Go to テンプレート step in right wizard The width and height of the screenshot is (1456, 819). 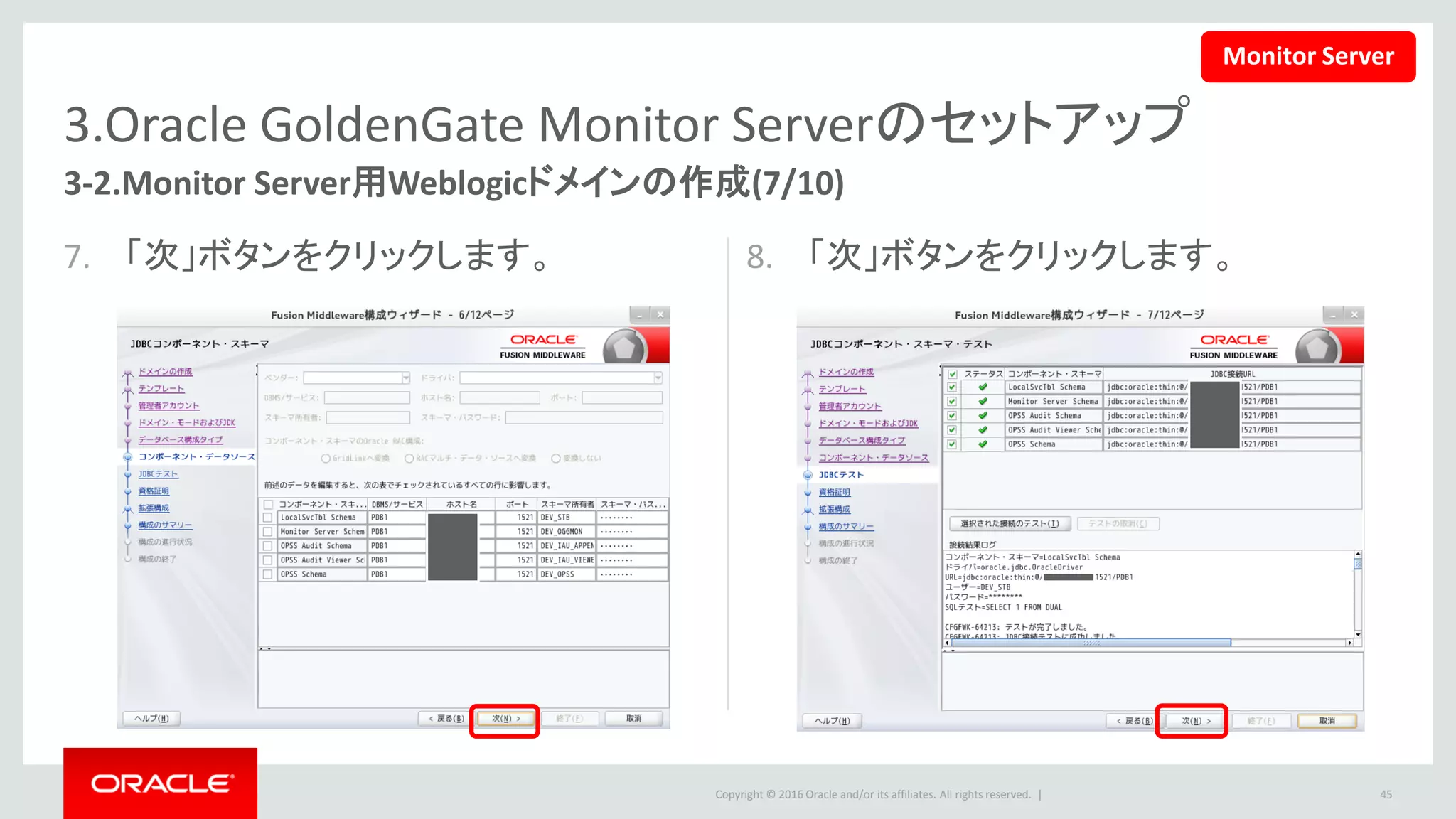click(842, 390)
